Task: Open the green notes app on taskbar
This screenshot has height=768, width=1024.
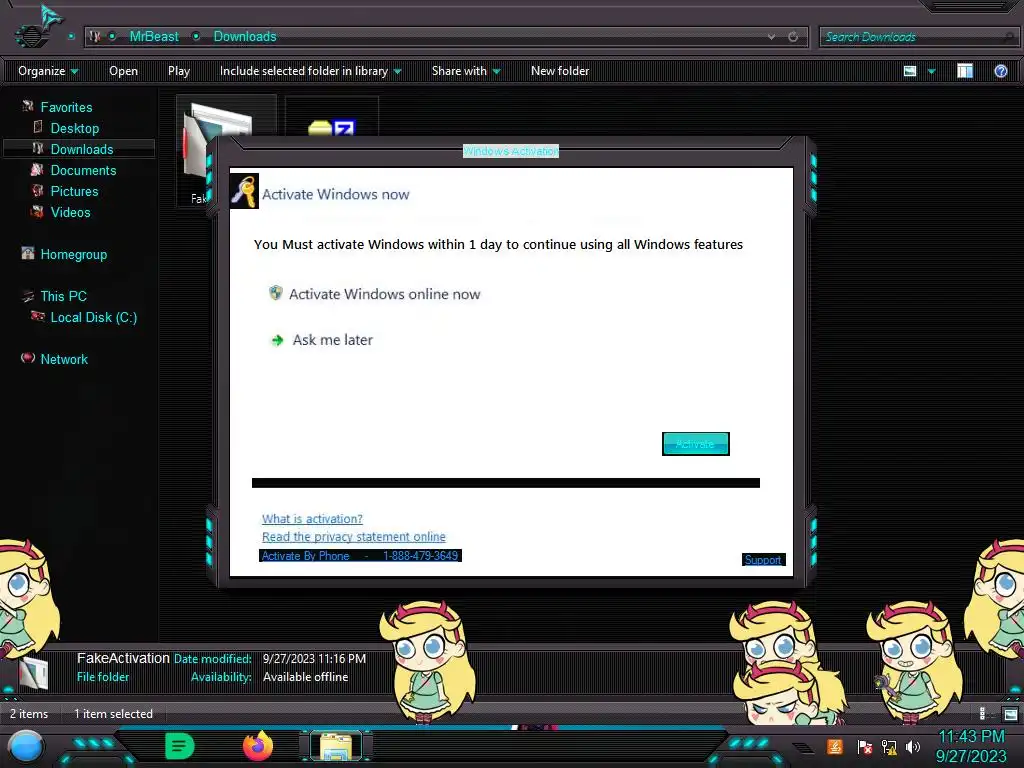Action: point(179,746)
